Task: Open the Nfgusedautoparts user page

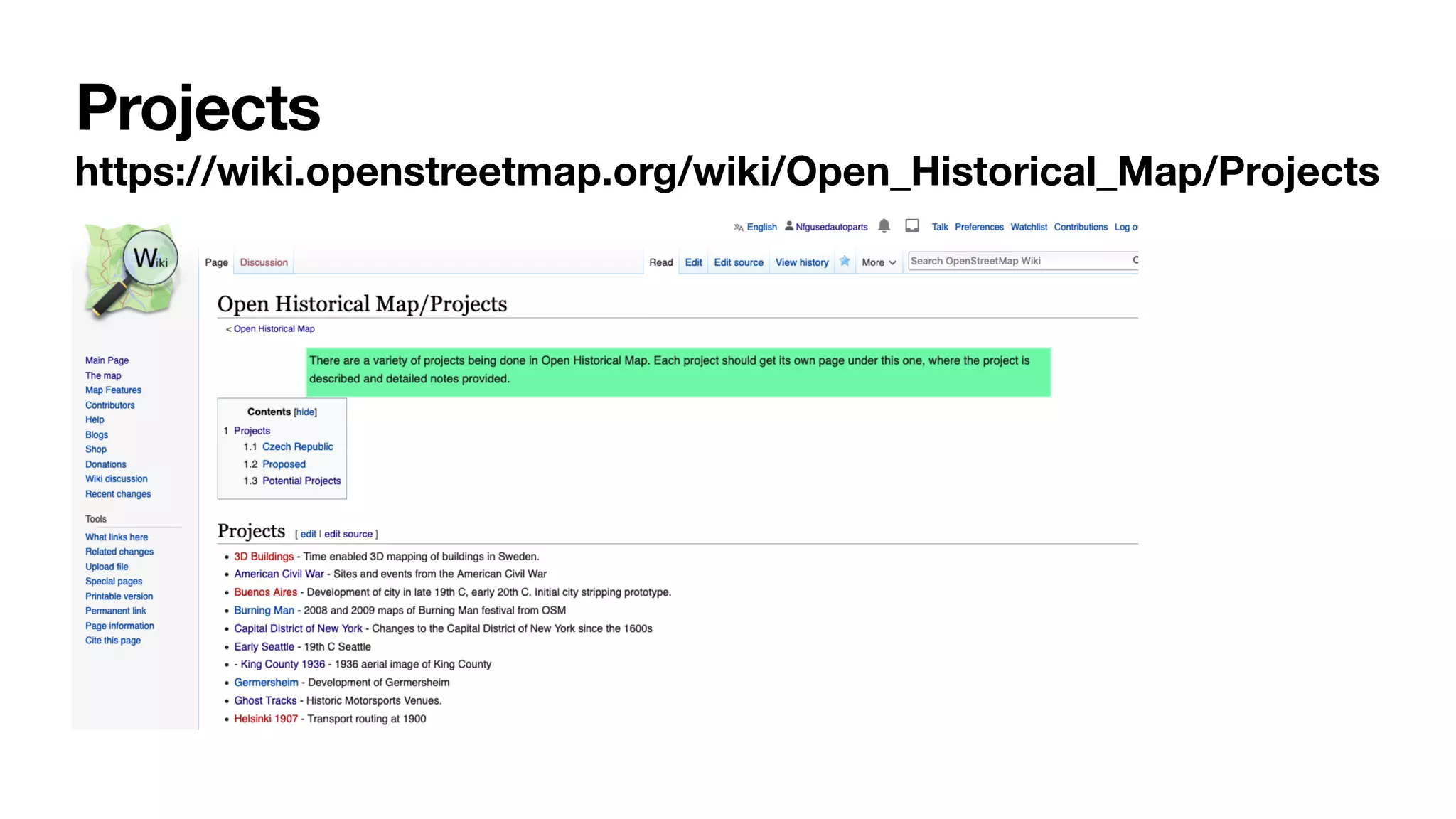Action: (x=831, y=227)
